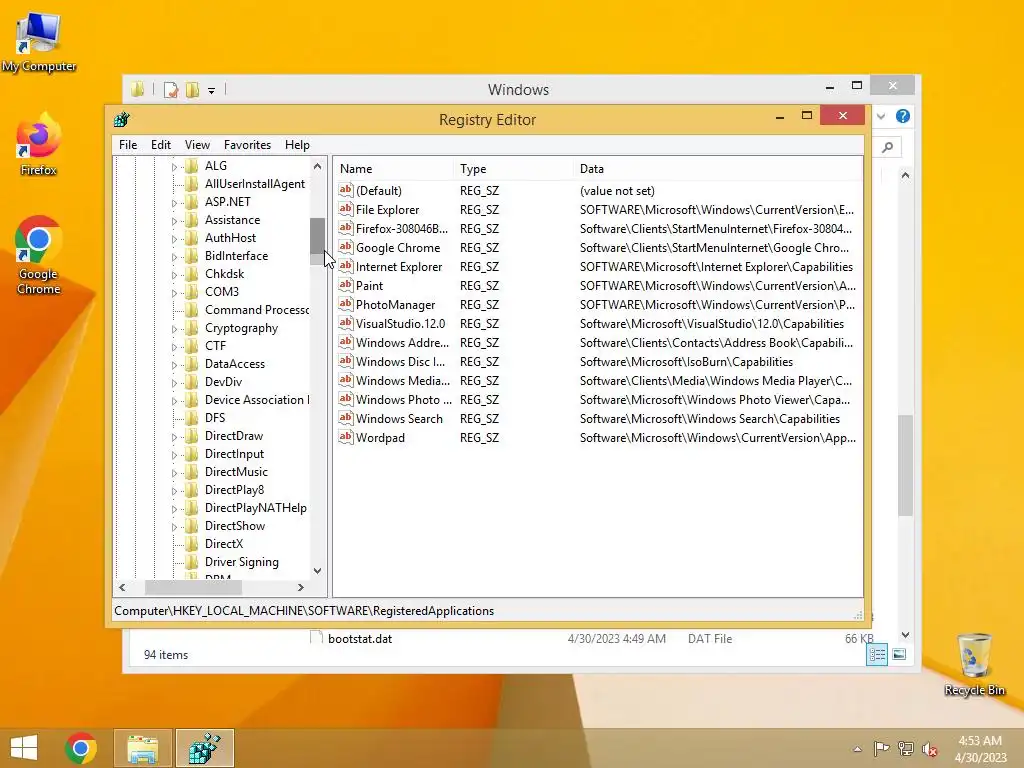Expand the Cryptography key arrow
Screen dimensions: 1024x768
coord(174,329)
